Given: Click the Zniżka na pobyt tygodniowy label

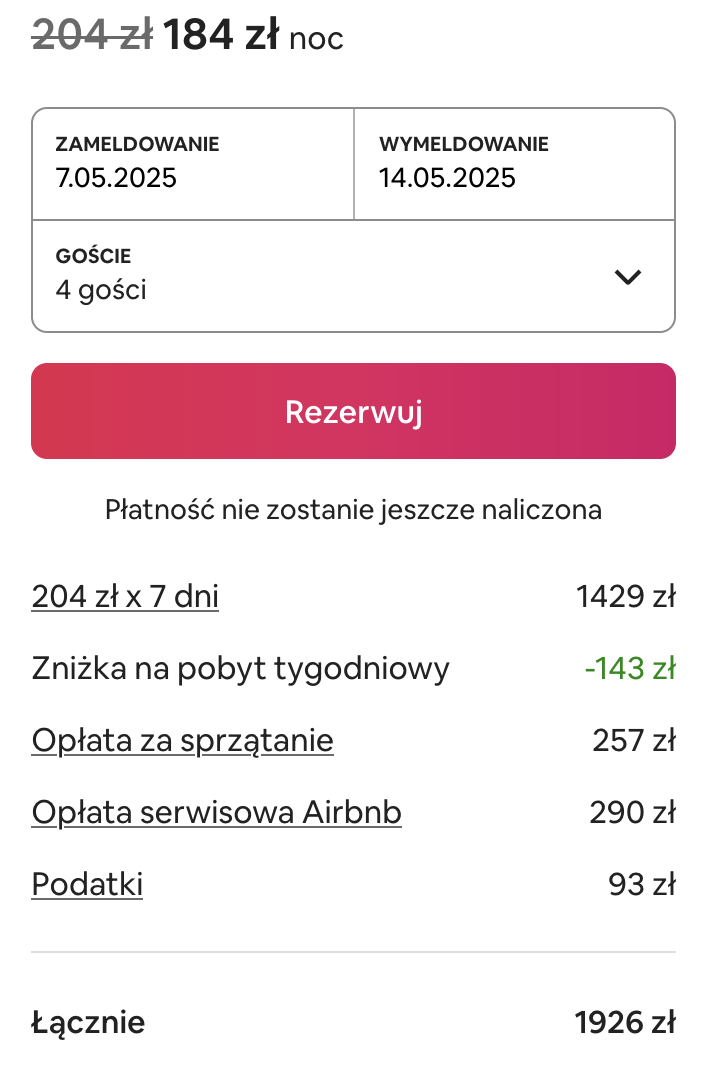Looking at the screenshot, I should (x=240, y=668).
